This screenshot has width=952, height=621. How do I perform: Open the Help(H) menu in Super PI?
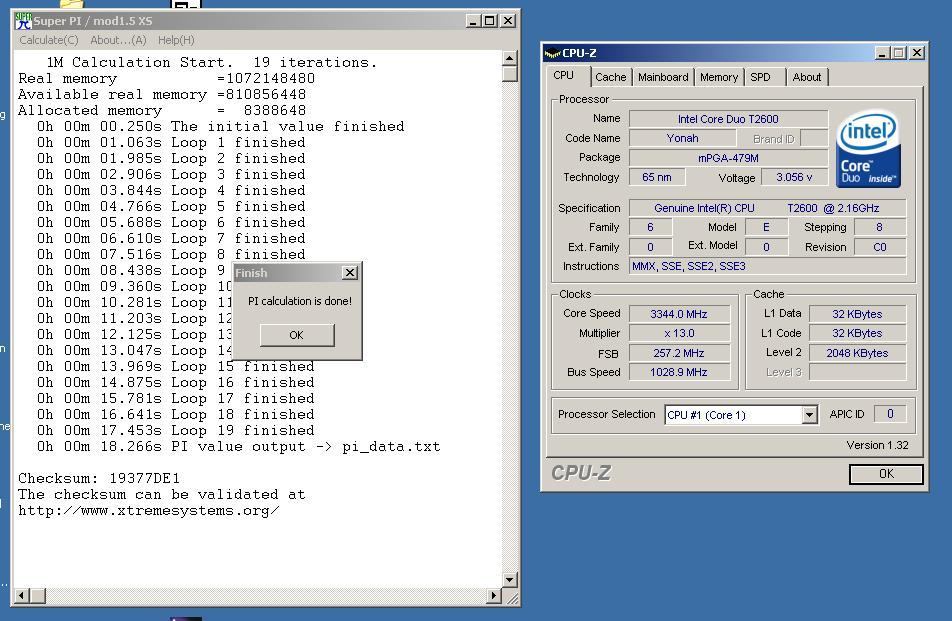pos(176,40)
